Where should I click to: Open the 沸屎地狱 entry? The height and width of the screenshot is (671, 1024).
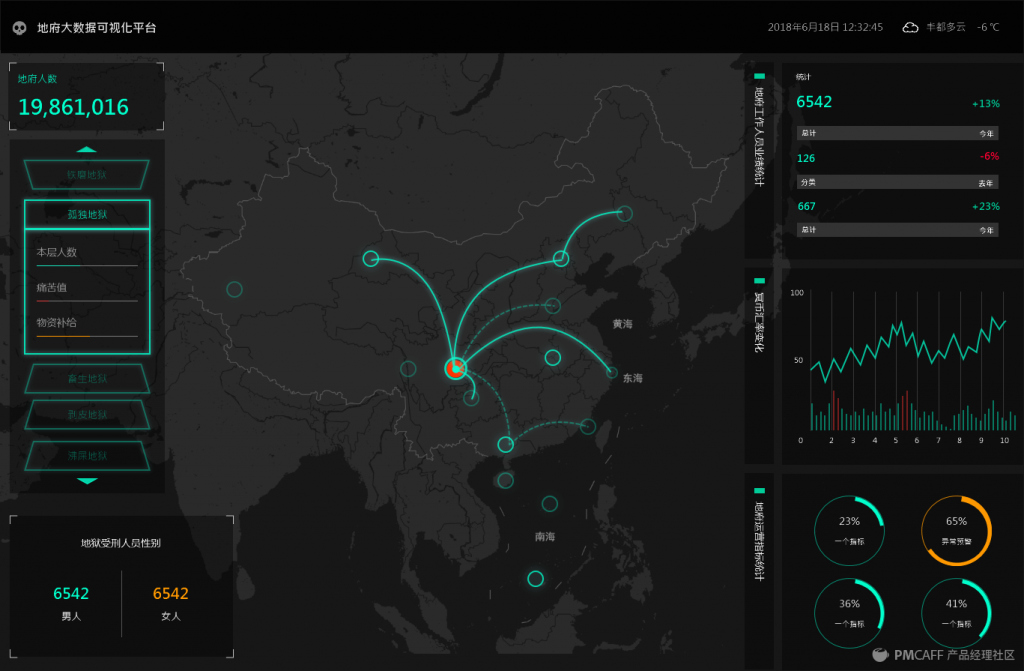[87, 456]
